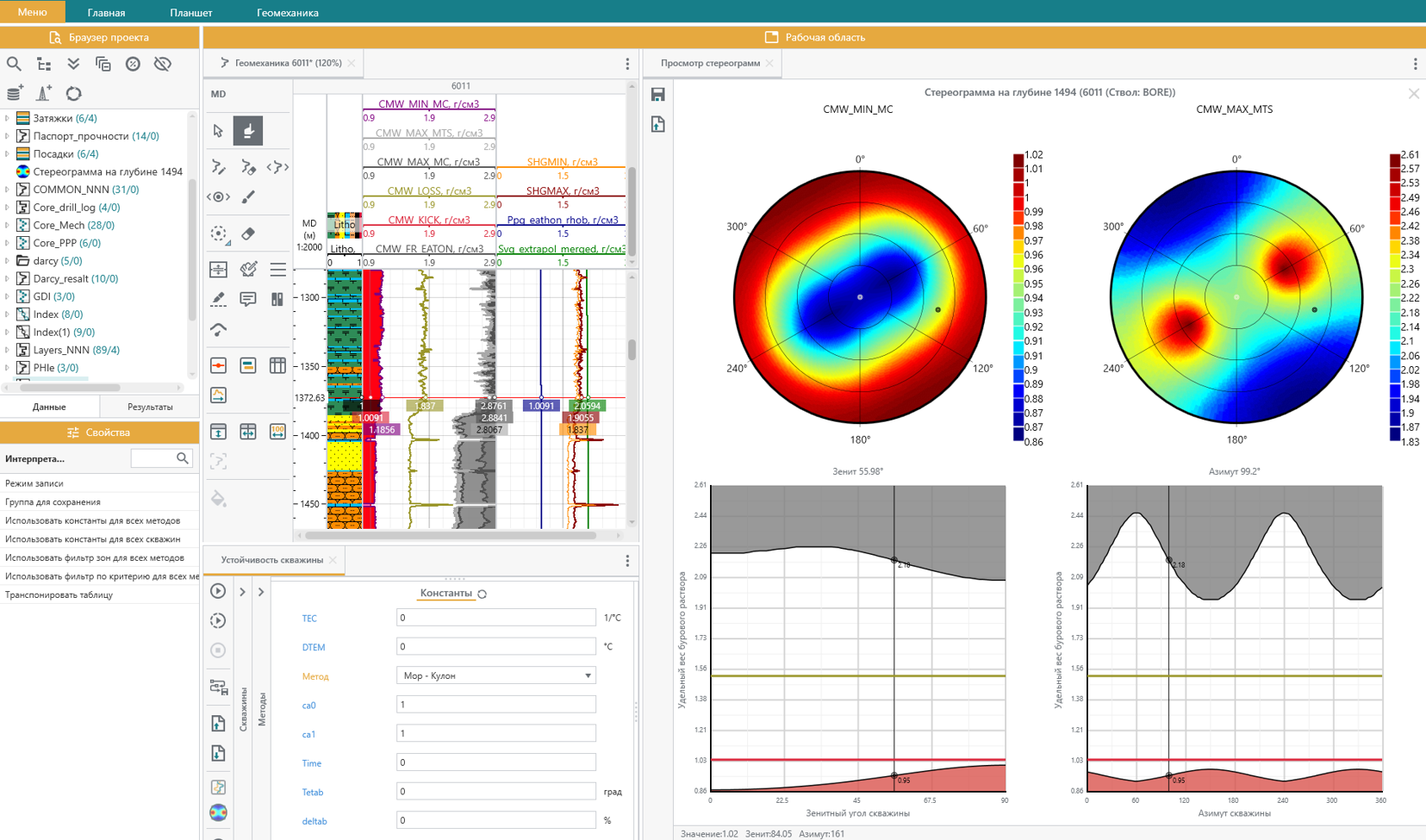The height and width of the screenshot is (840, 1426).
Task: Click the TEC input field
Action: 495,618
